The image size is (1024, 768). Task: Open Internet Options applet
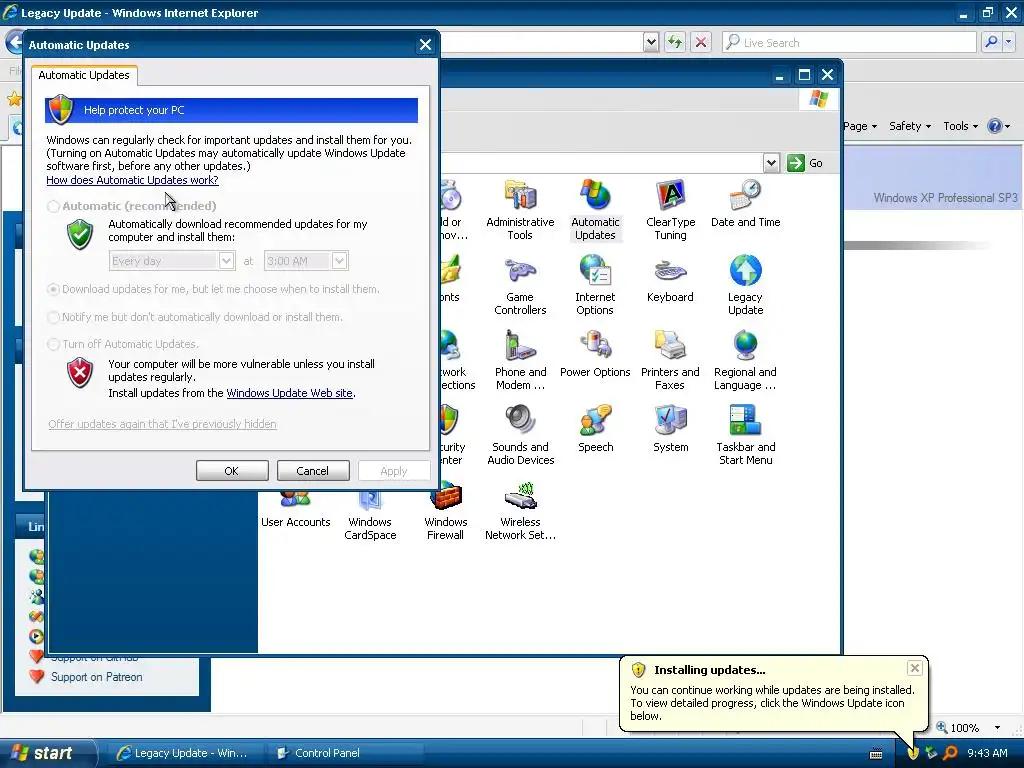(595, 285)
